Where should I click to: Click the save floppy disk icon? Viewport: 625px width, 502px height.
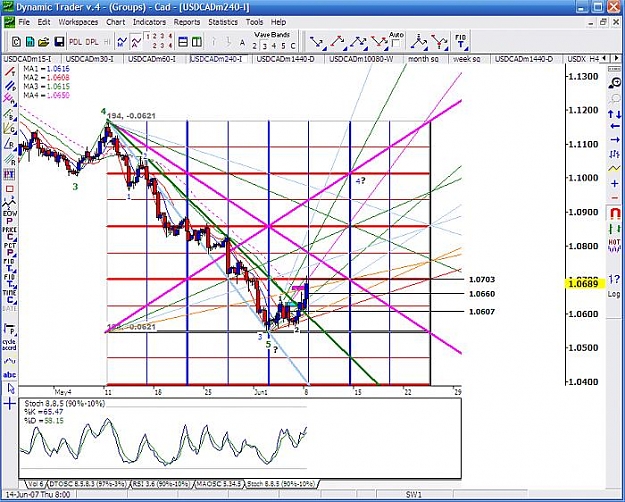coord(59,41)
